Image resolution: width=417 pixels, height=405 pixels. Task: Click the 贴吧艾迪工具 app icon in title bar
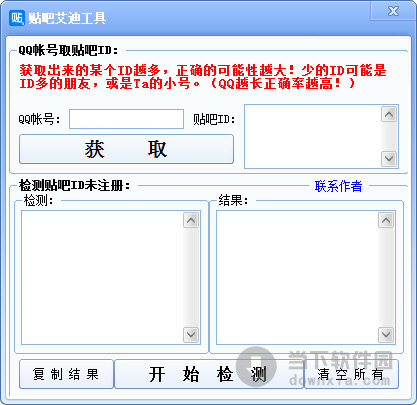(x=17, y=18)
